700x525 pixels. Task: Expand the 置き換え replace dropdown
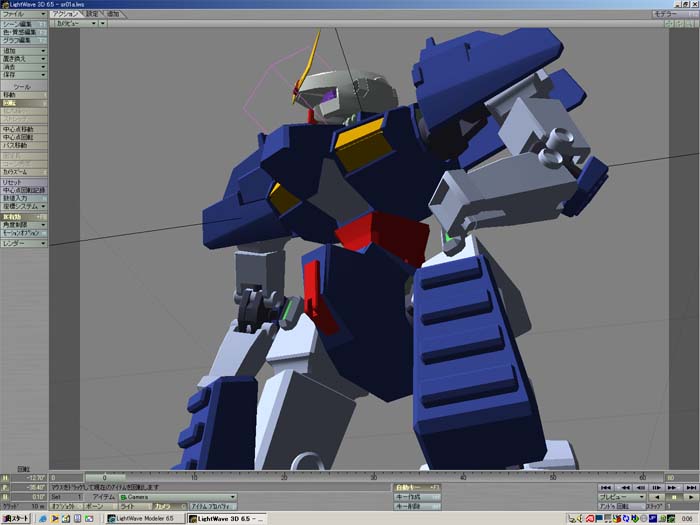click(24, 59)
